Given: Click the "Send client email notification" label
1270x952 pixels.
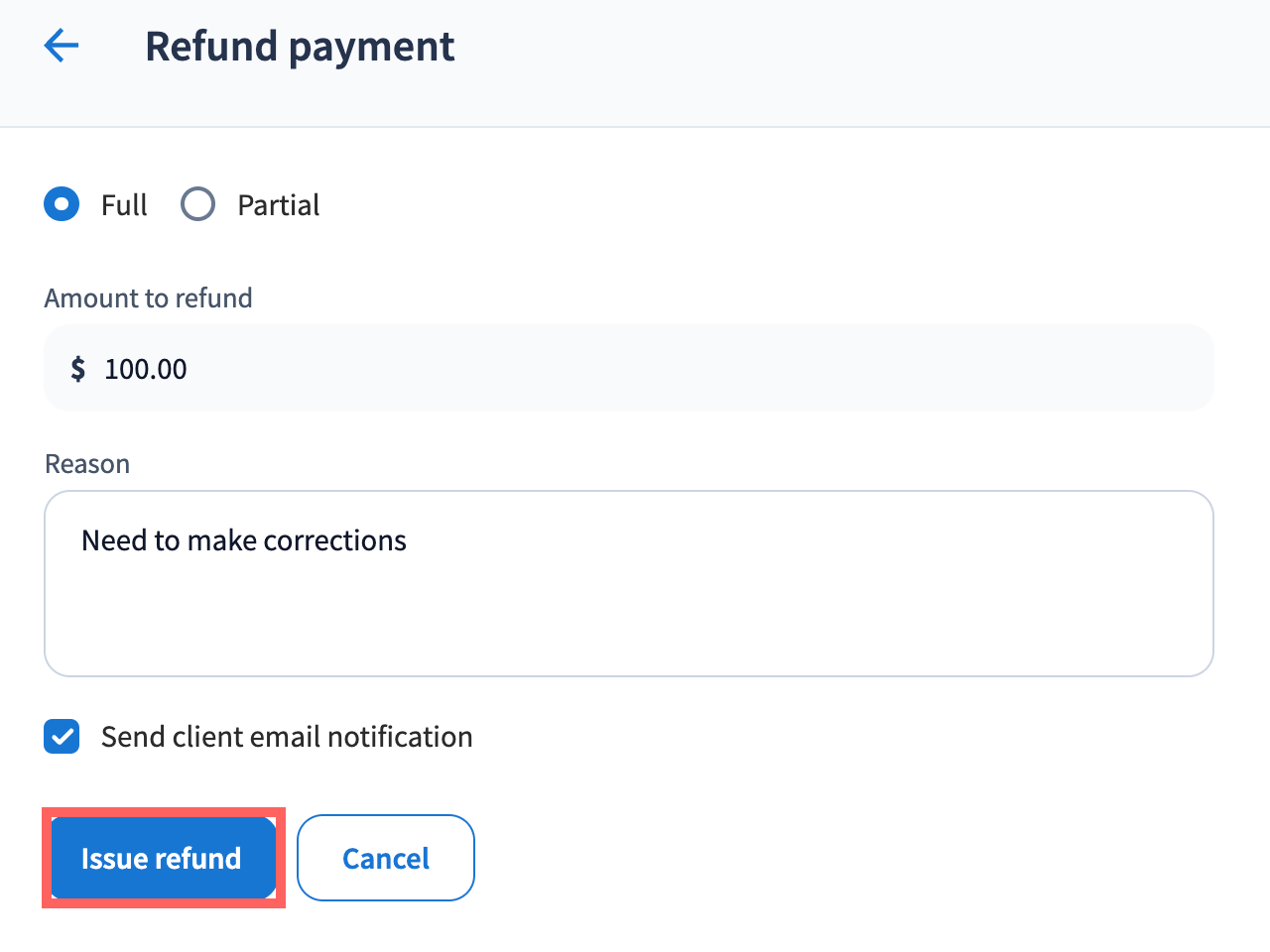Looking at the screenshot, I should tap(287, 737).
